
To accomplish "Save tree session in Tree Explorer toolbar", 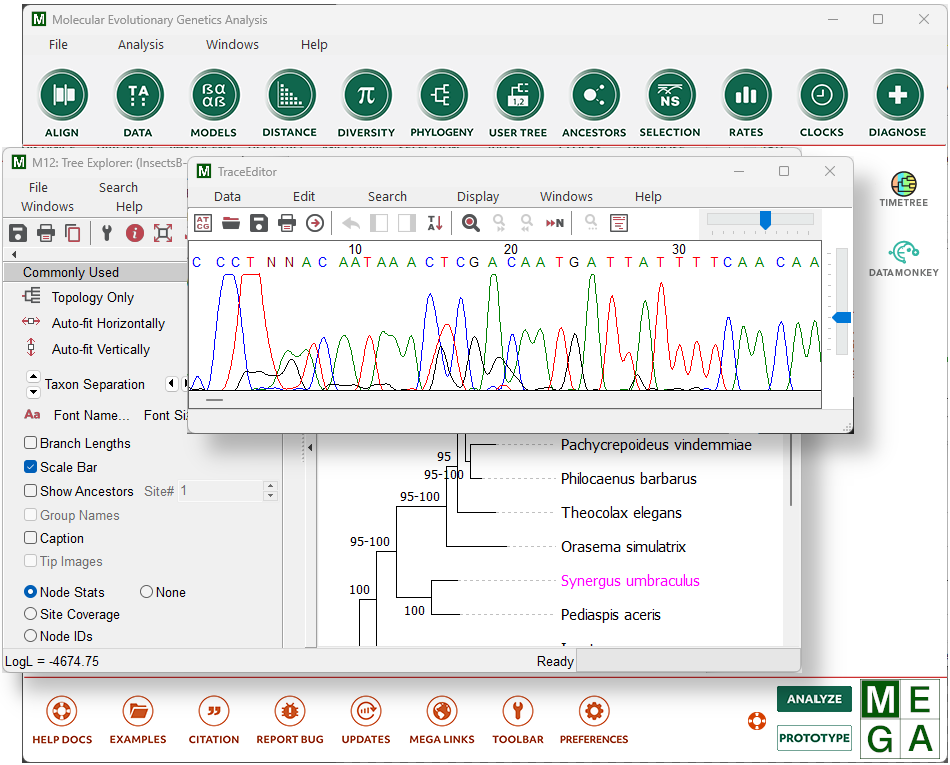I will (18, 233).
